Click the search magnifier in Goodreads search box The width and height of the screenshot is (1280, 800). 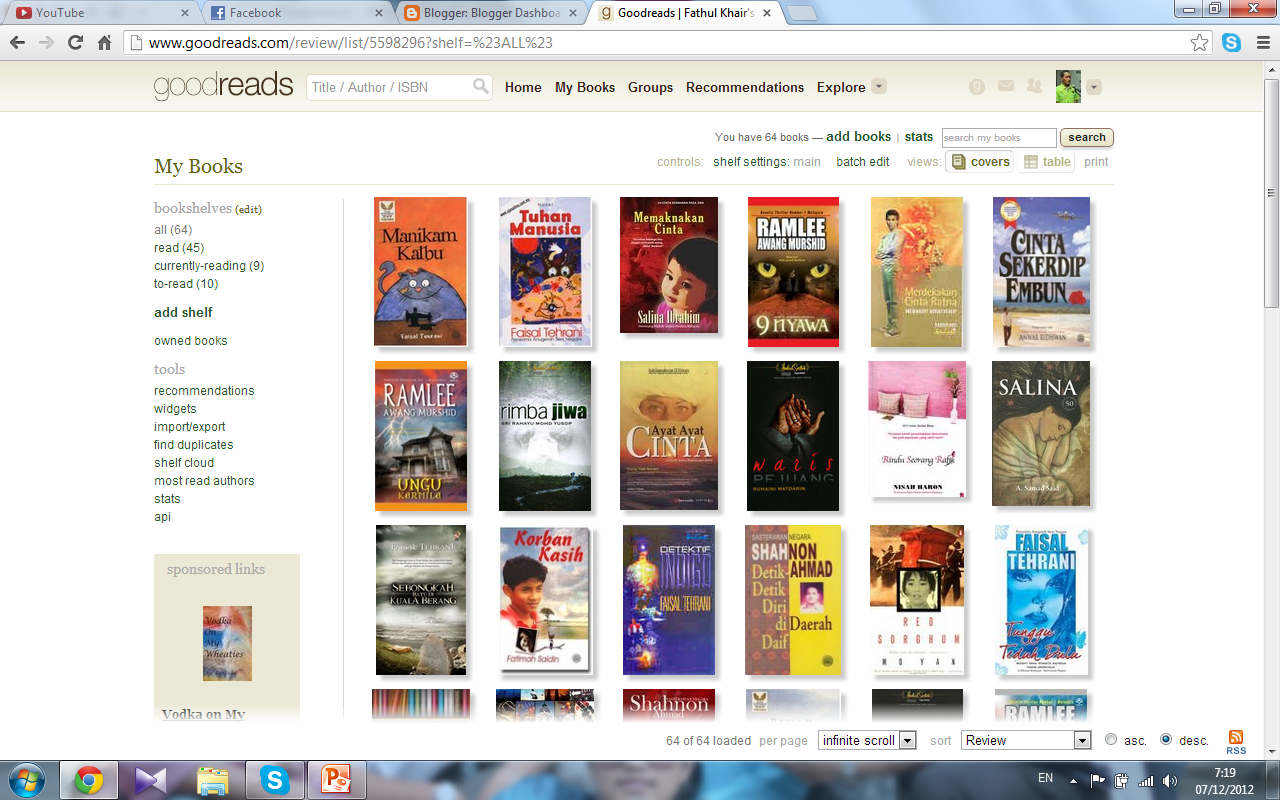pyautogui.click(x=481, y=87)
